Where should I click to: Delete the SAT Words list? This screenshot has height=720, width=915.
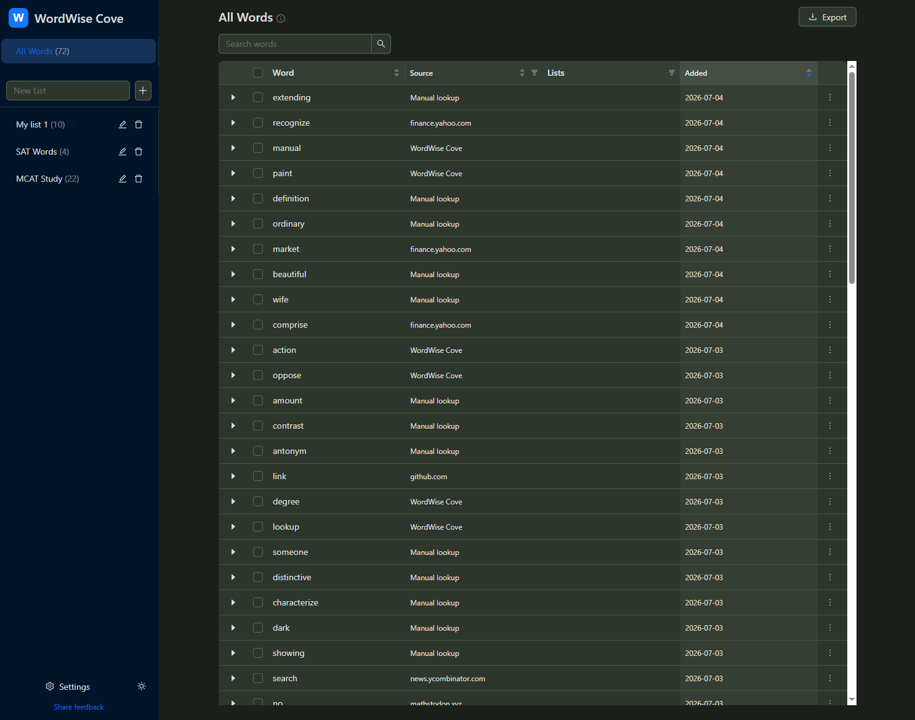click(x=139, y=152)
